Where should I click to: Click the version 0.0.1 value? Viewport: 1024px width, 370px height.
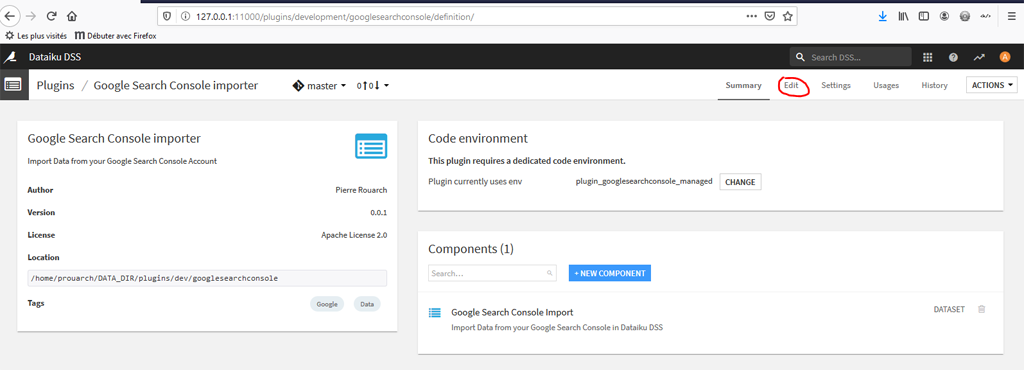pos(379,213)
